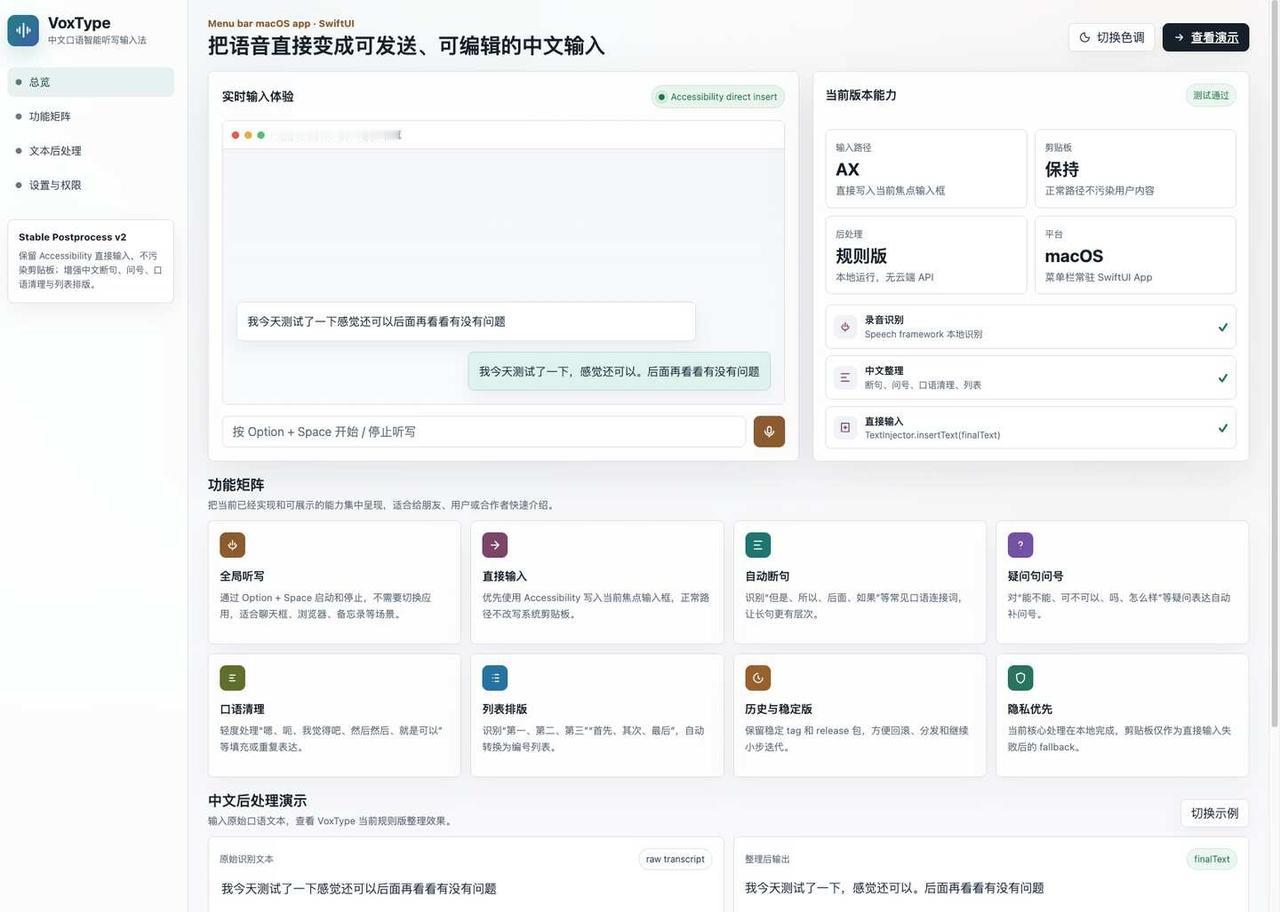Click the green processed chat bubble
This screenshot has width=1280, height=912.
[x=619, y=371]
